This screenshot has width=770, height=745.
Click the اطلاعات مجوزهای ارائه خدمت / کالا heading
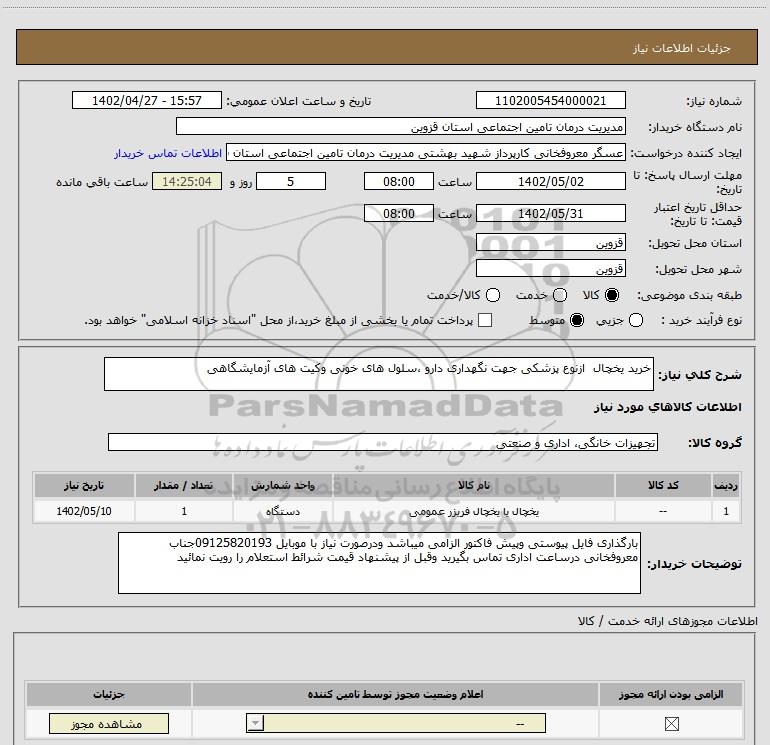coord(667,621)
